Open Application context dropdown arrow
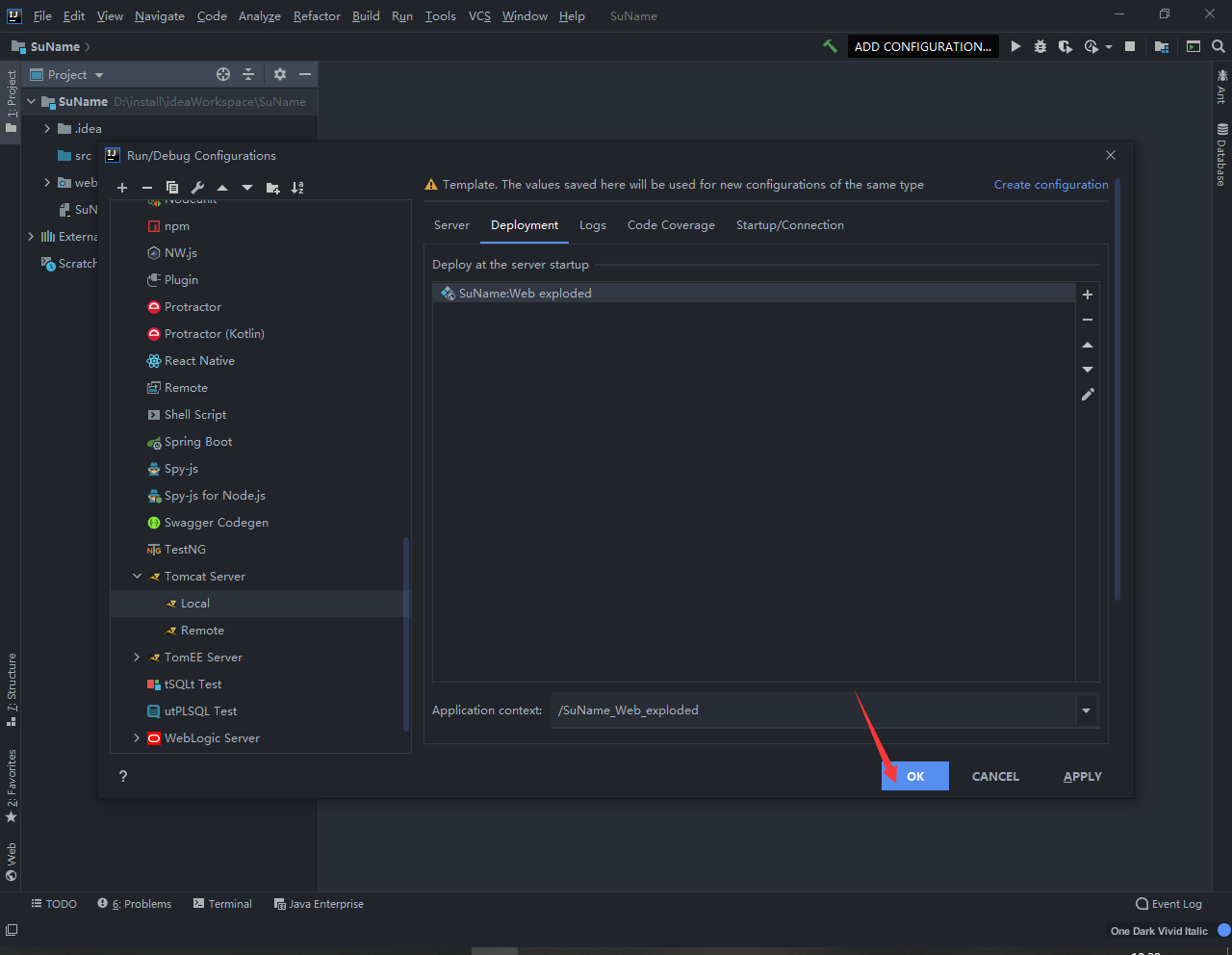Viewport: 1232px width, 955px height. click(x=1086, y=710)
